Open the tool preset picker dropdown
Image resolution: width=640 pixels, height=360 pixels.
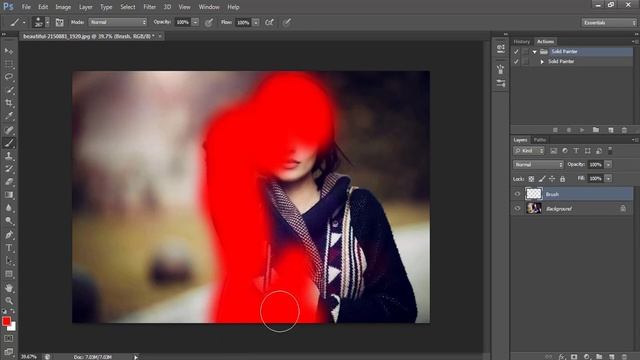pyautogui.click(x=24, y=22)
